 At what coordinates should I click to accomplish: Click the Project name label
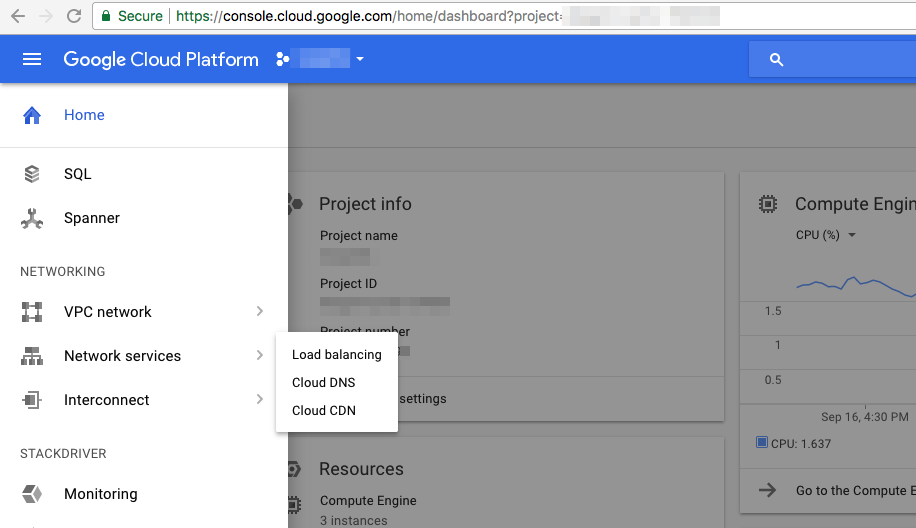359,235
